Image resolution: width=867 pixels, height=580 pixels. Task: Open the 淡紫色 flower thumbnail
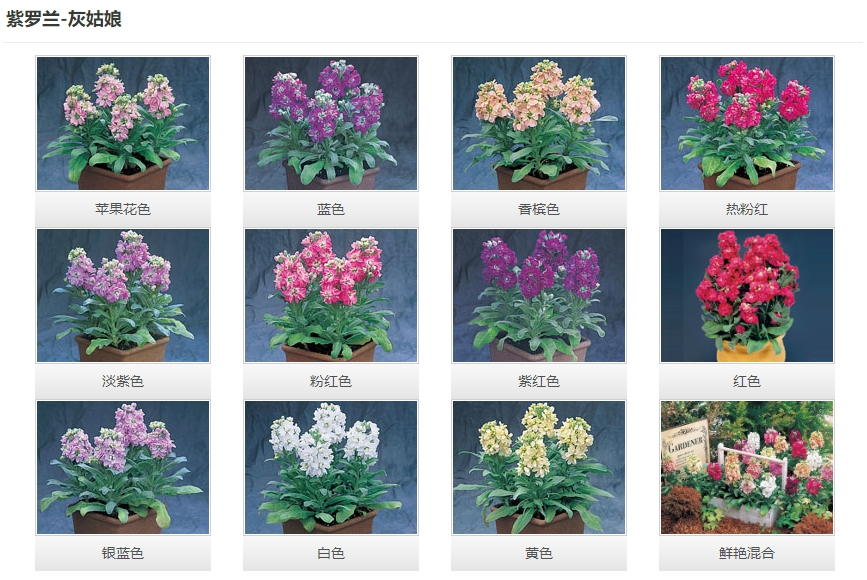123,295
